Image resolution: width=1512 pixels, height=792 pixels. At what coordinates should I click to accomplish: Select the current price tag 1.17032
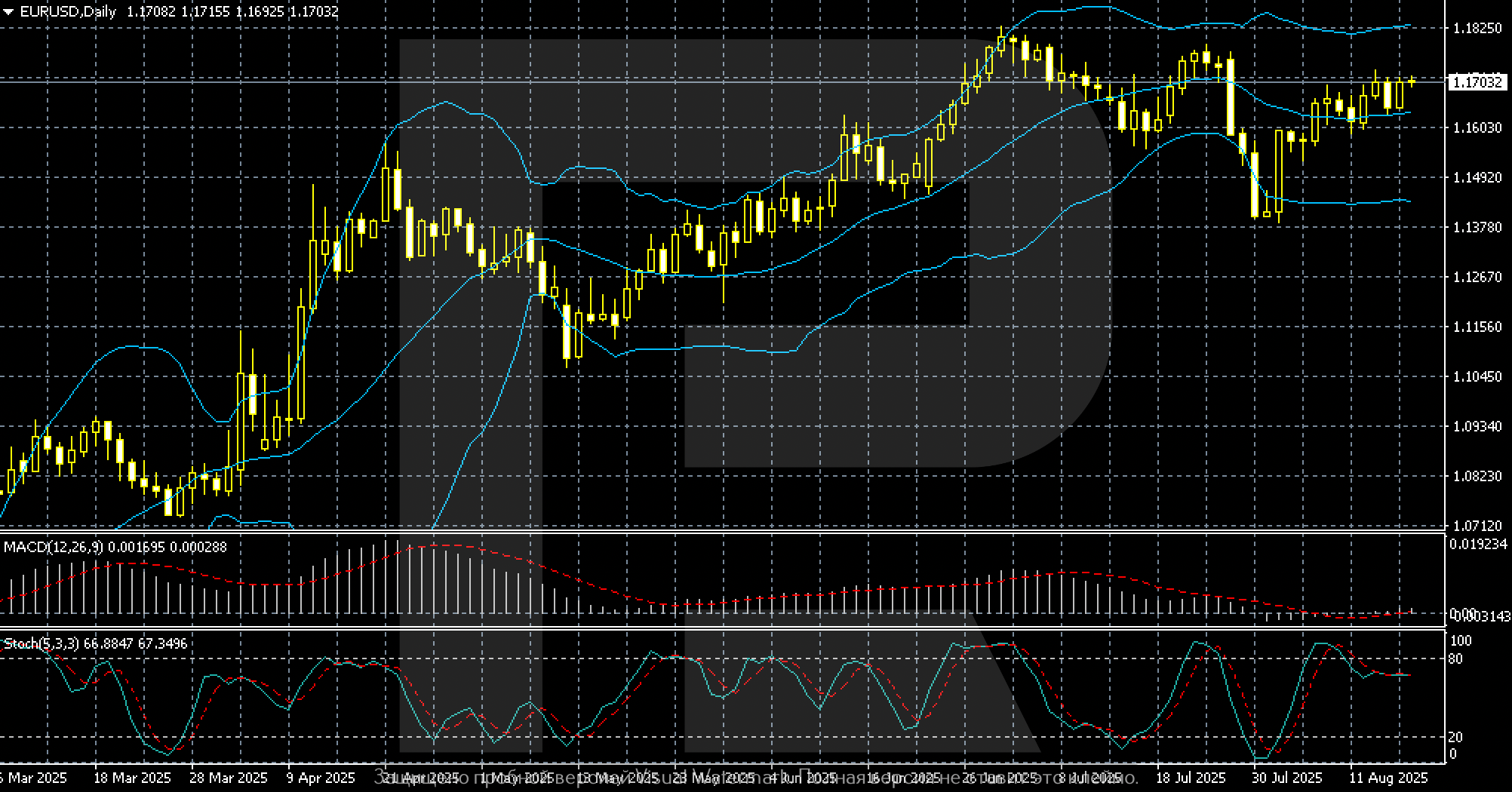click(x=1476, y=82)
